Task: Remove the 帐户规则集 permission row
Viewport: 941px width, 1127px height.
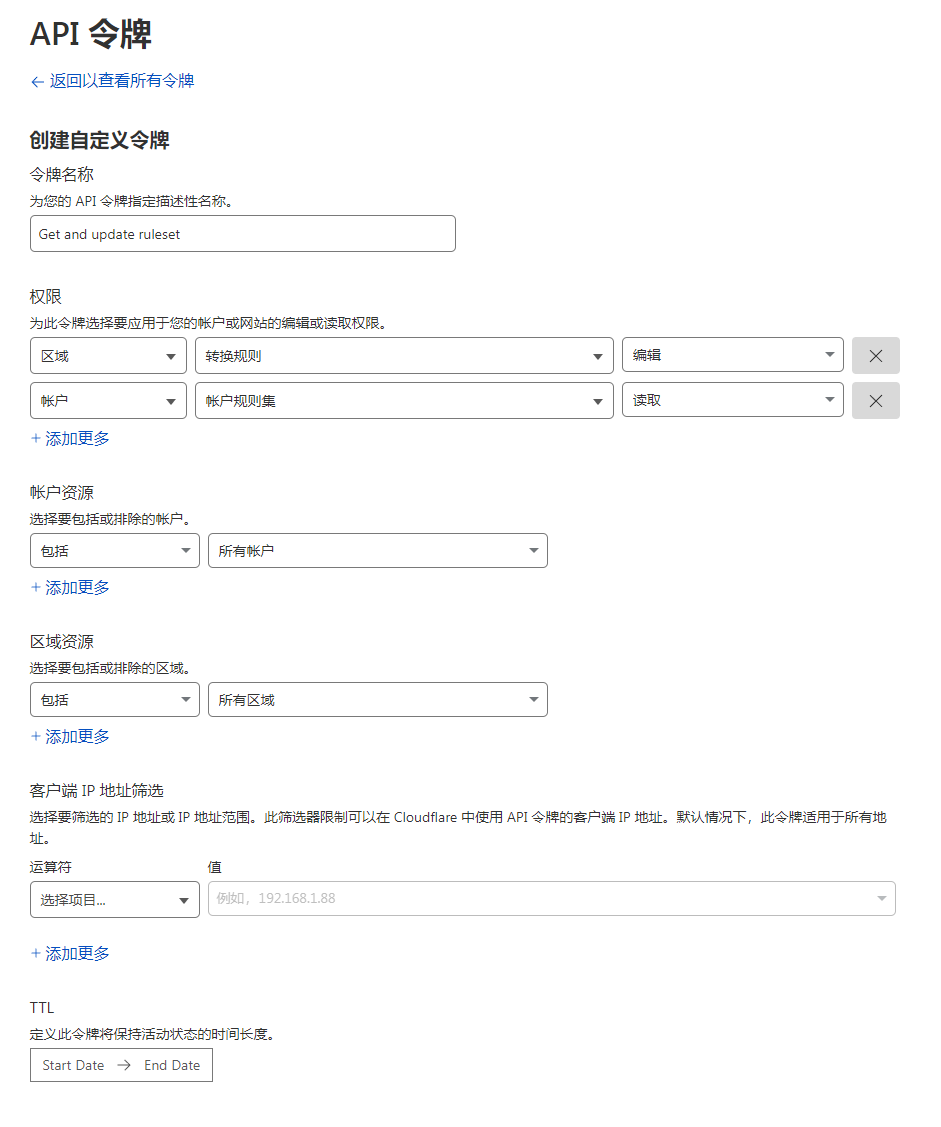Action: (x=875, y=401)
